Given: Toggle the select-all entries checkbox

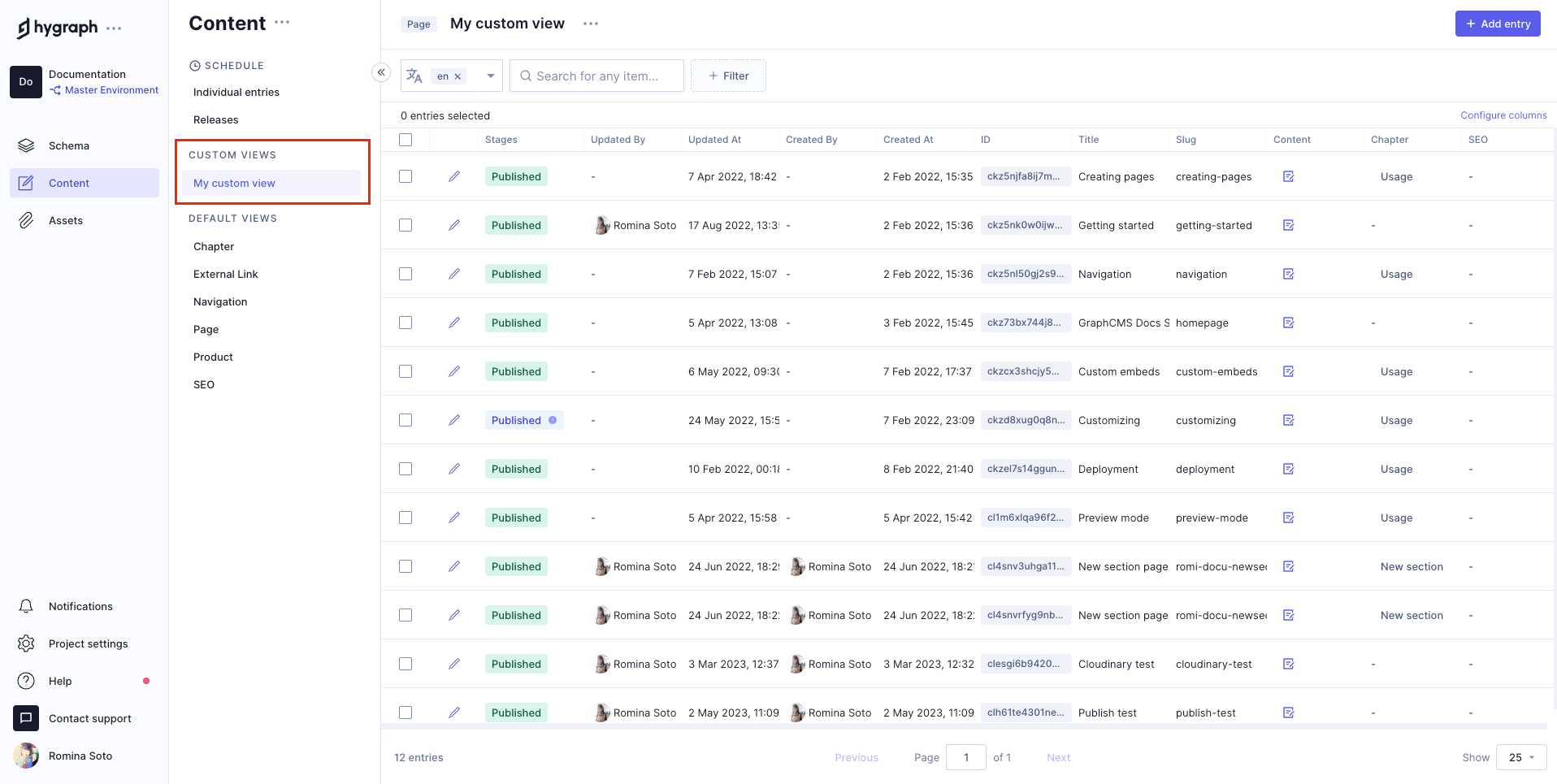Looking at the screenshot, I should pyautogui.click(x=406, y=140).
